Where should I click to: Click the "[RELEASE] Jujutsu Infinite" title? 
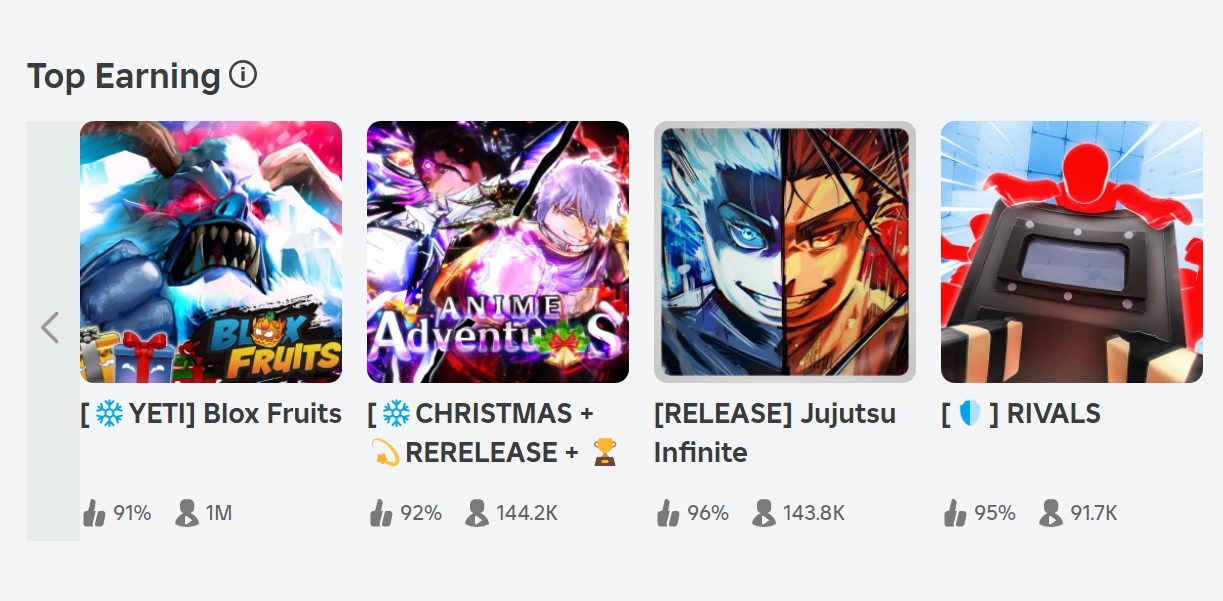775,433
